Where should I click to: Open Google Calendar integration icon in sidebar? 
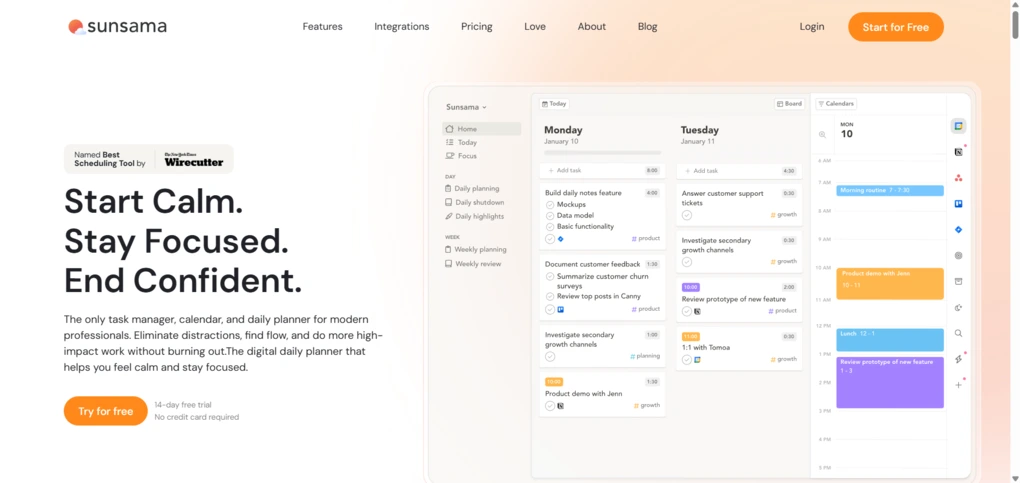point(958,126)
